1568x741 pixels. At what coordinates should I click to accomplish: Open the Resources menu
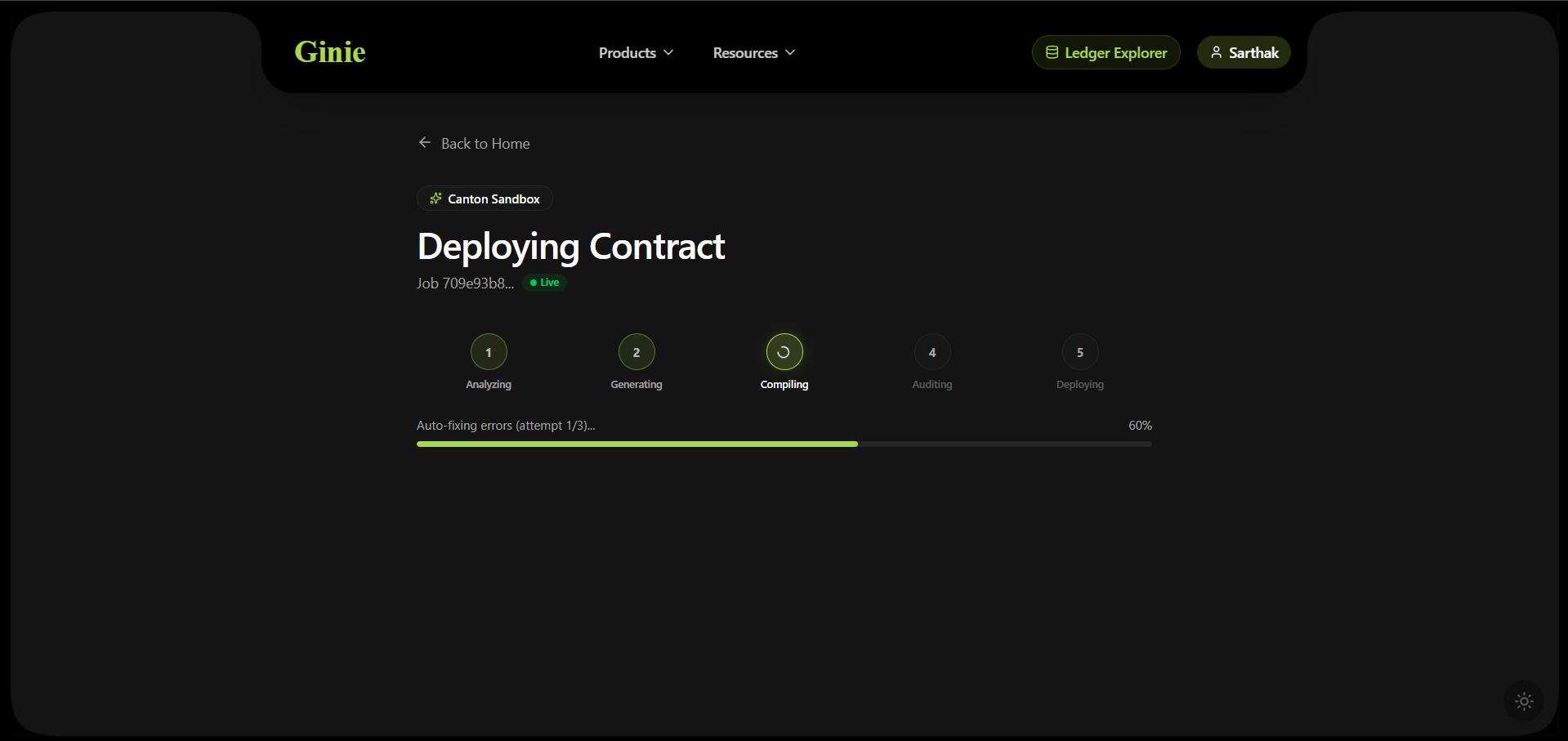tap(753, 52)
